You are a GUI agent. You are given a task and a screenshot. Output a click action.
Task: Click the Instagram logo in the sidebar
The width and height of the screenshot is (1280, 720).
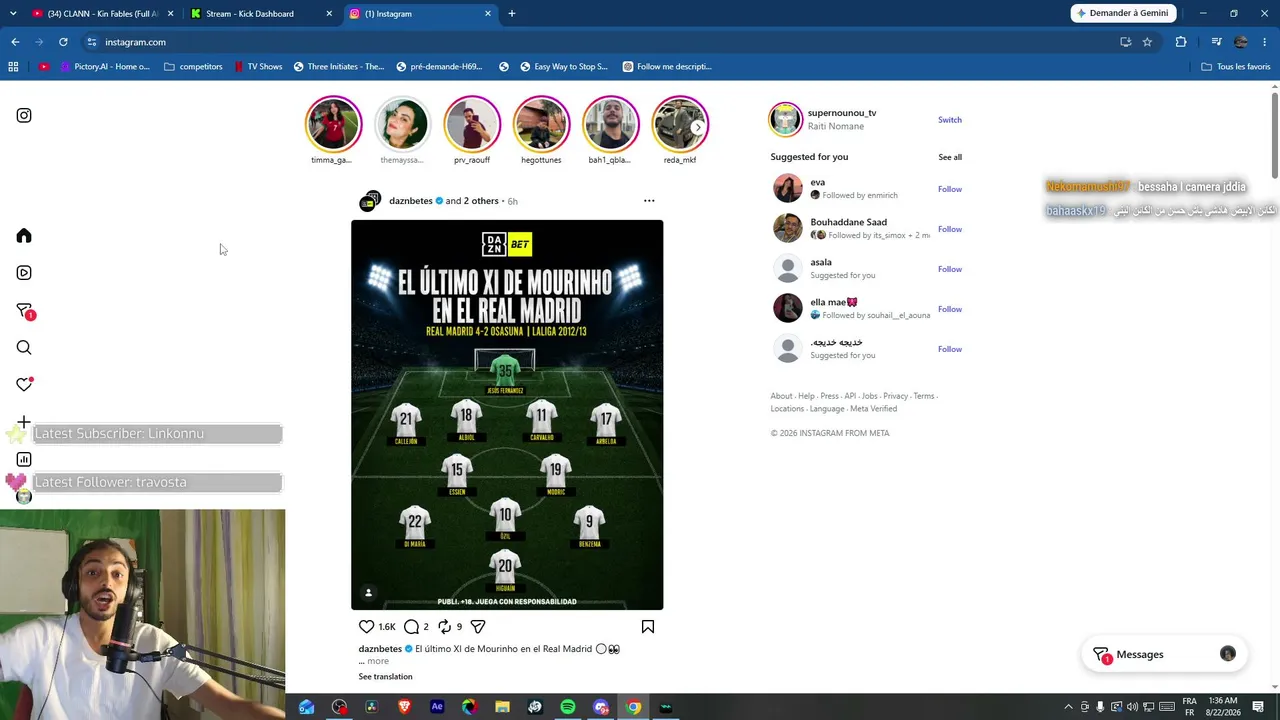tap(24, 115)
